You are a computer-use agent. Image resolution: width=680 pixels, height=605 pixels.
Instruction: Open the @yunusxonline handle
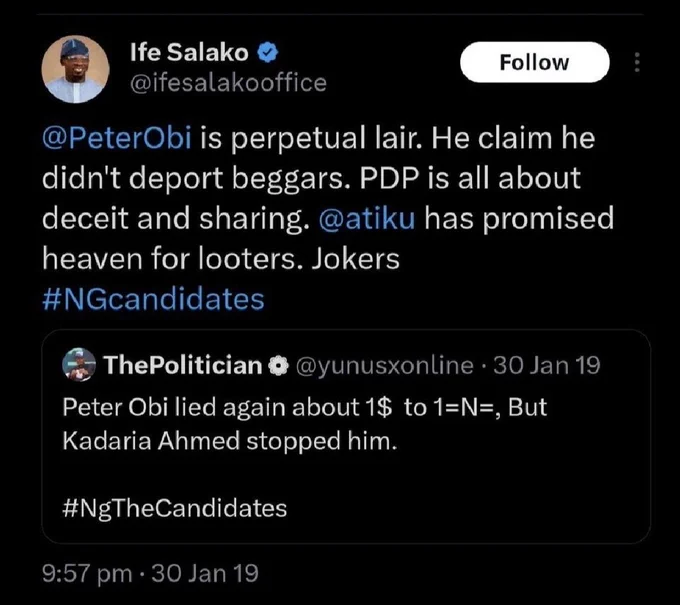coord(385,365)
